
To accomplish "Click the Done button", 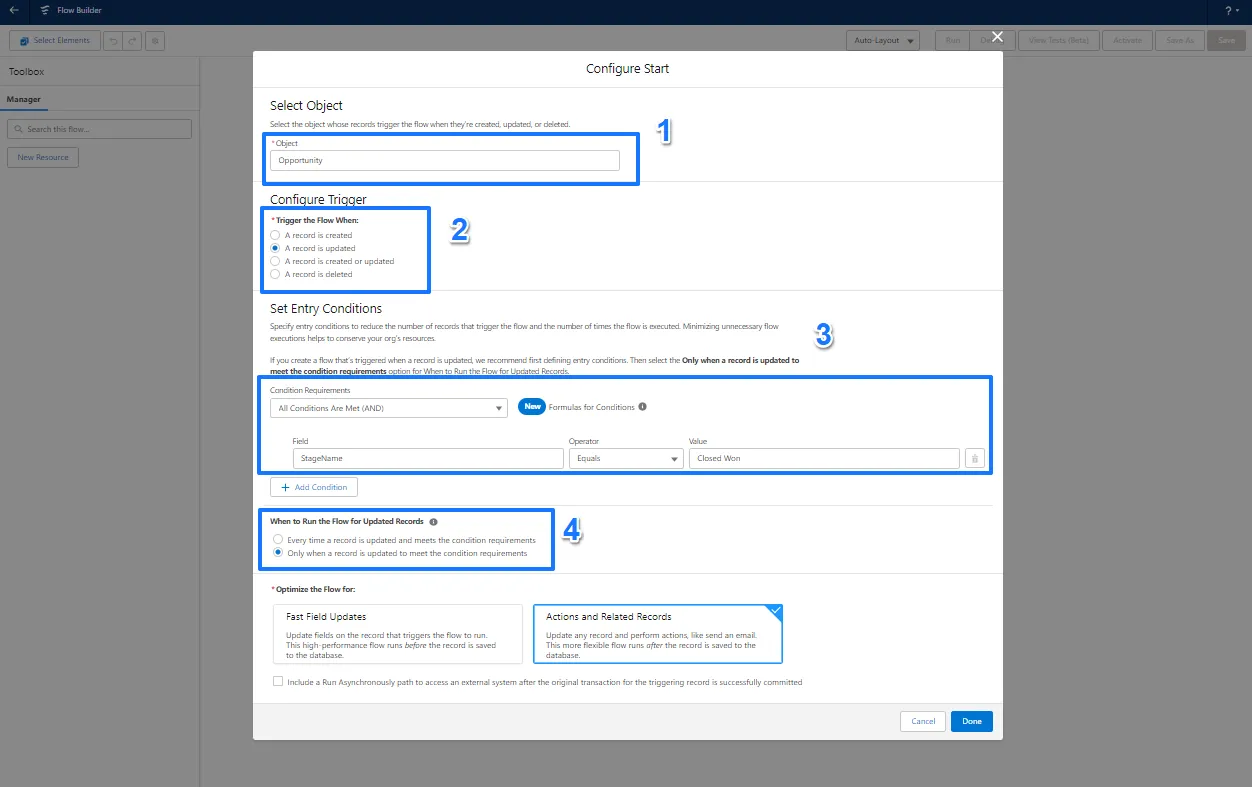I will (x=972, y=721).
